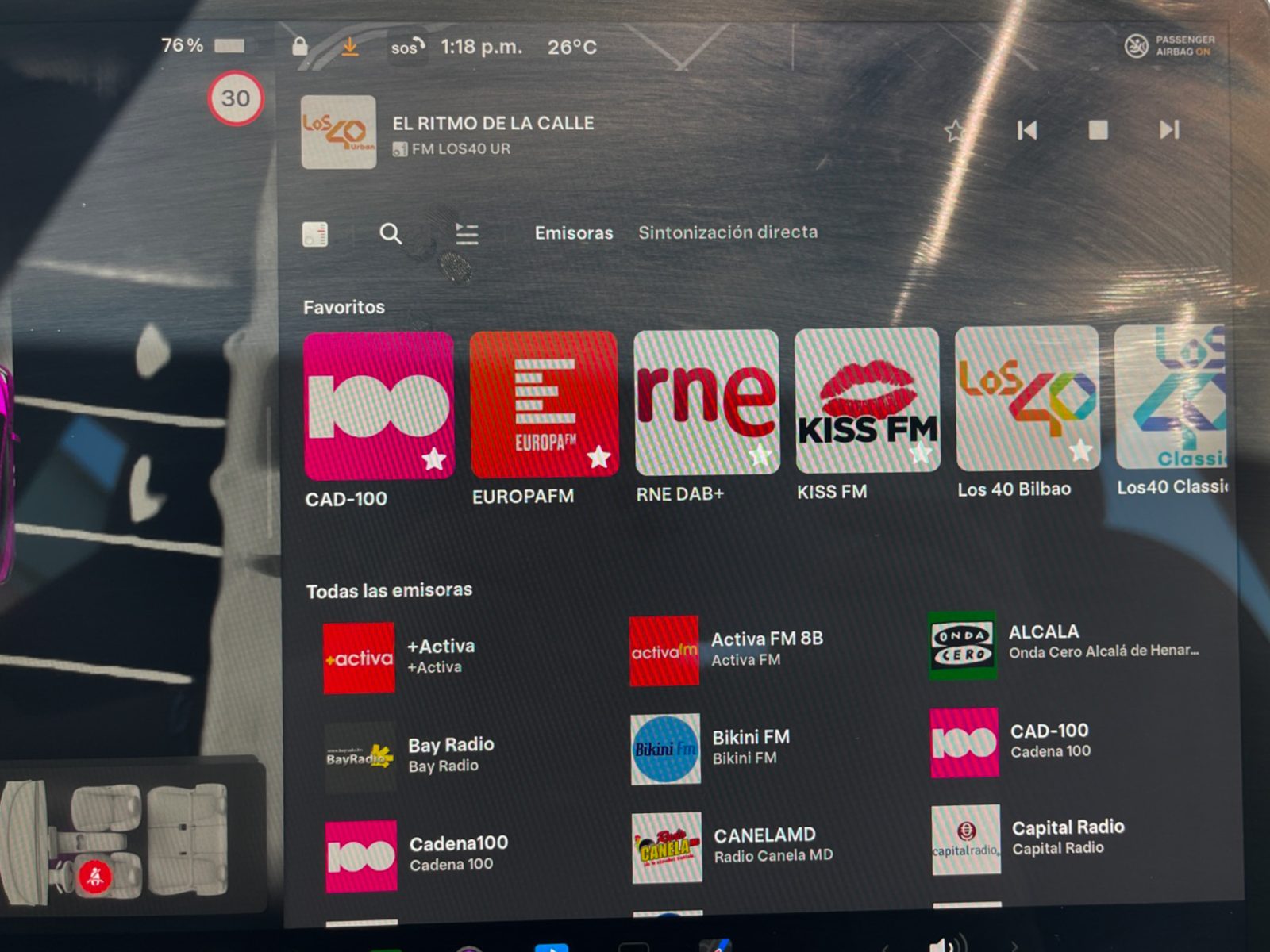Select +Activa station logo
The width and height of the screenshot is (1270, 952).
(x=359, y=658)
